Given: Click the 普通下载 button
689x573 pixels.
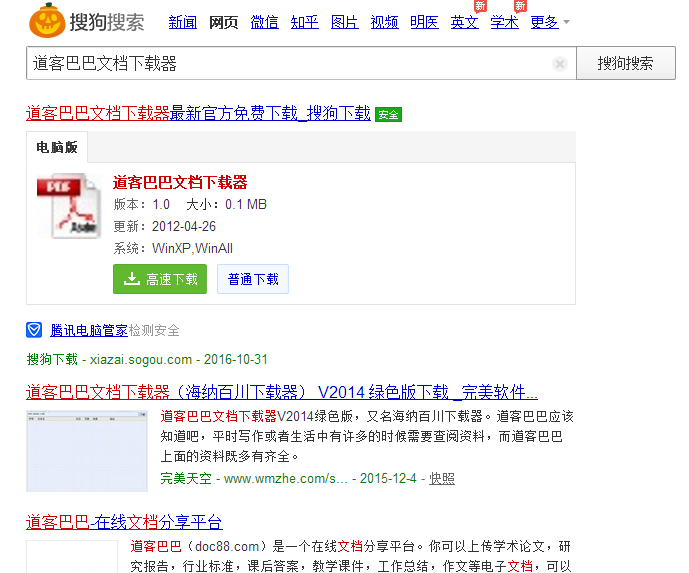Looking at the screenshot, I should [x=253, y=279].
